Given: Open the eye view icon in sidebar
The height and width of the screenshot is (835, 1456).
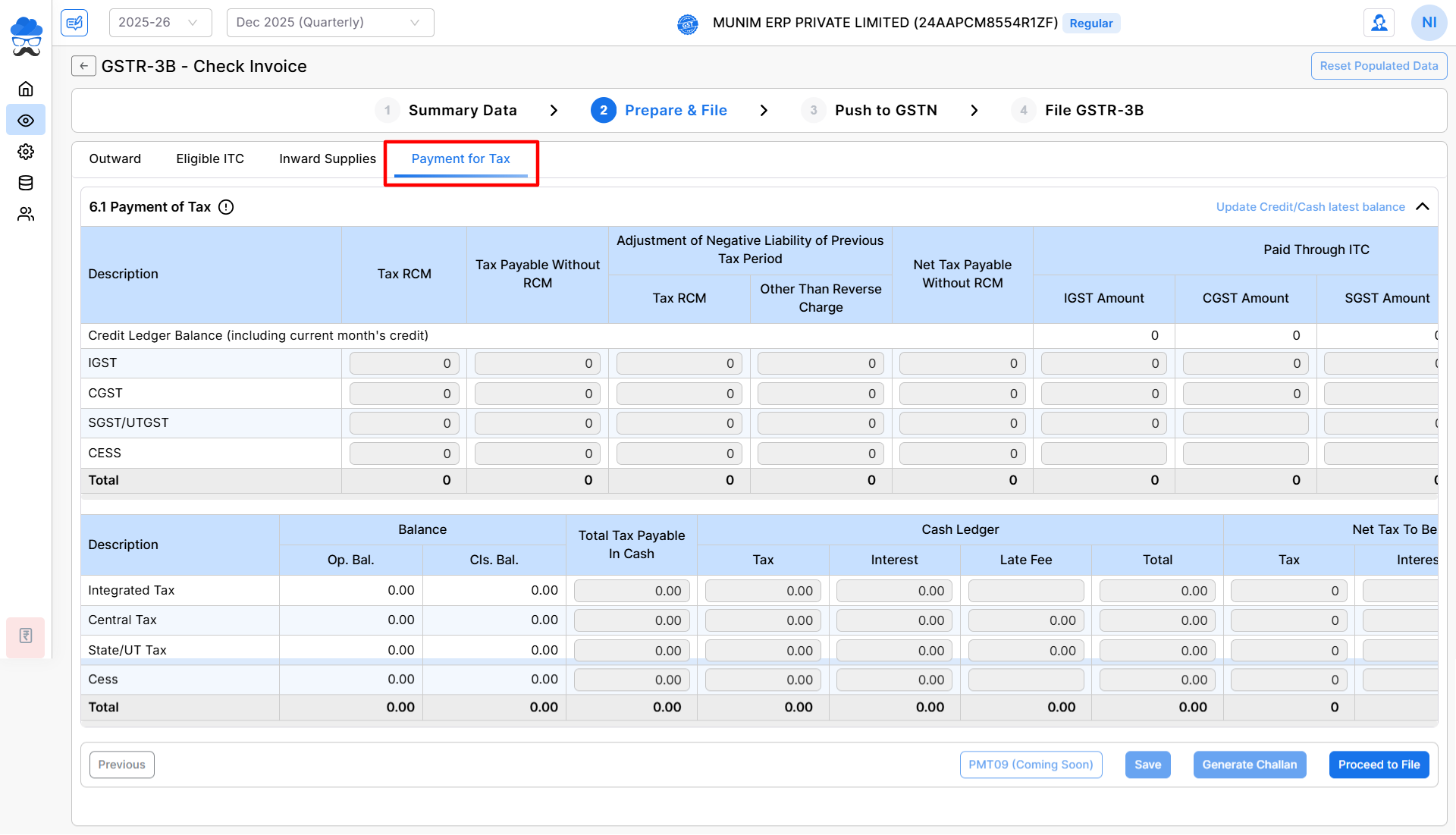Looking at the screenshot, I should [x=26, y=121].
